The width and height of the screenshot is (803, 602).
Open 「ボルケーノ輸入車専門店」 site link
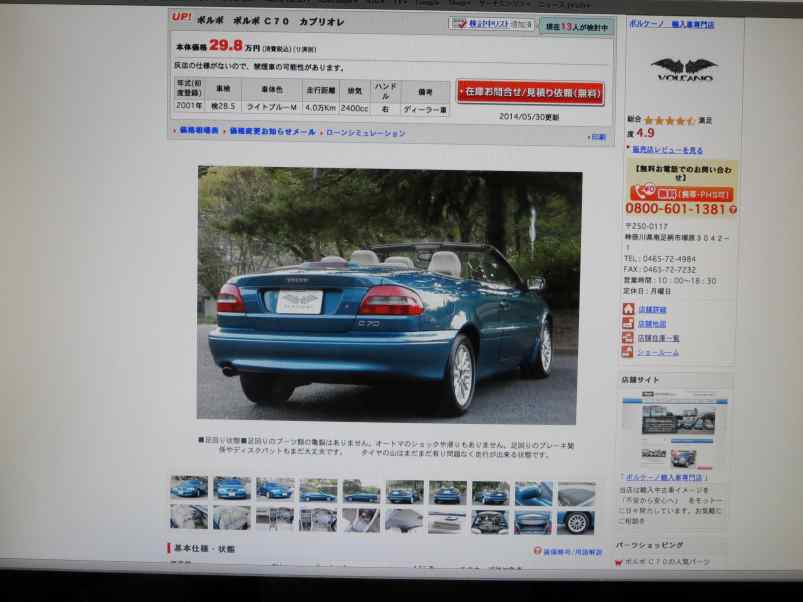pos(664,477)
